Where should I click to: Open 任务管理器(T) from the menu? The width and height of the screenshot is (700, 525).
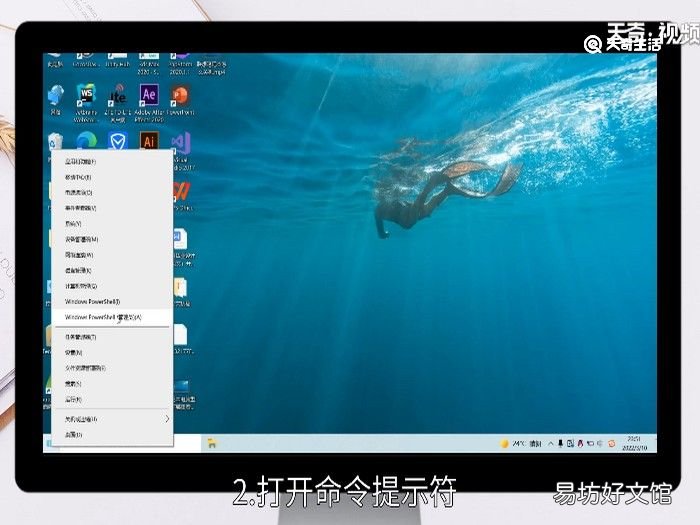click(112, 337)
